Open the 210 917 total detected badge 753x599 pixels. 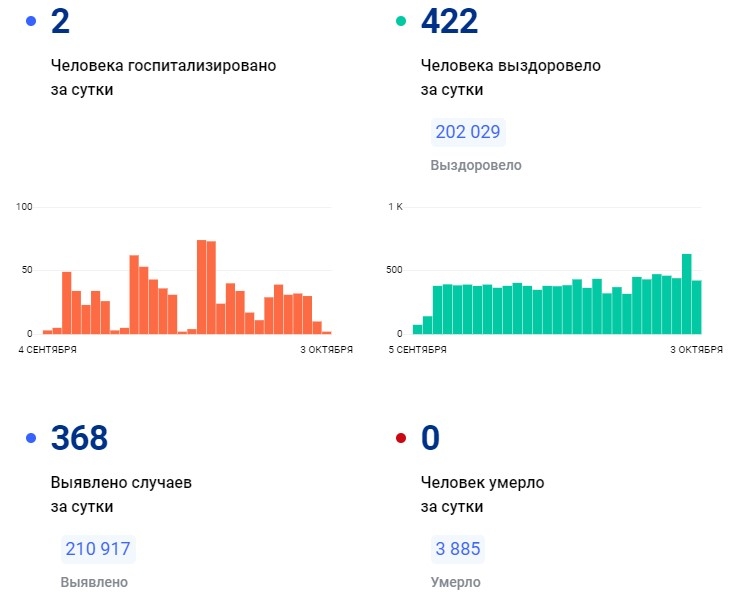pyautogui.click(x=98, y=549)
